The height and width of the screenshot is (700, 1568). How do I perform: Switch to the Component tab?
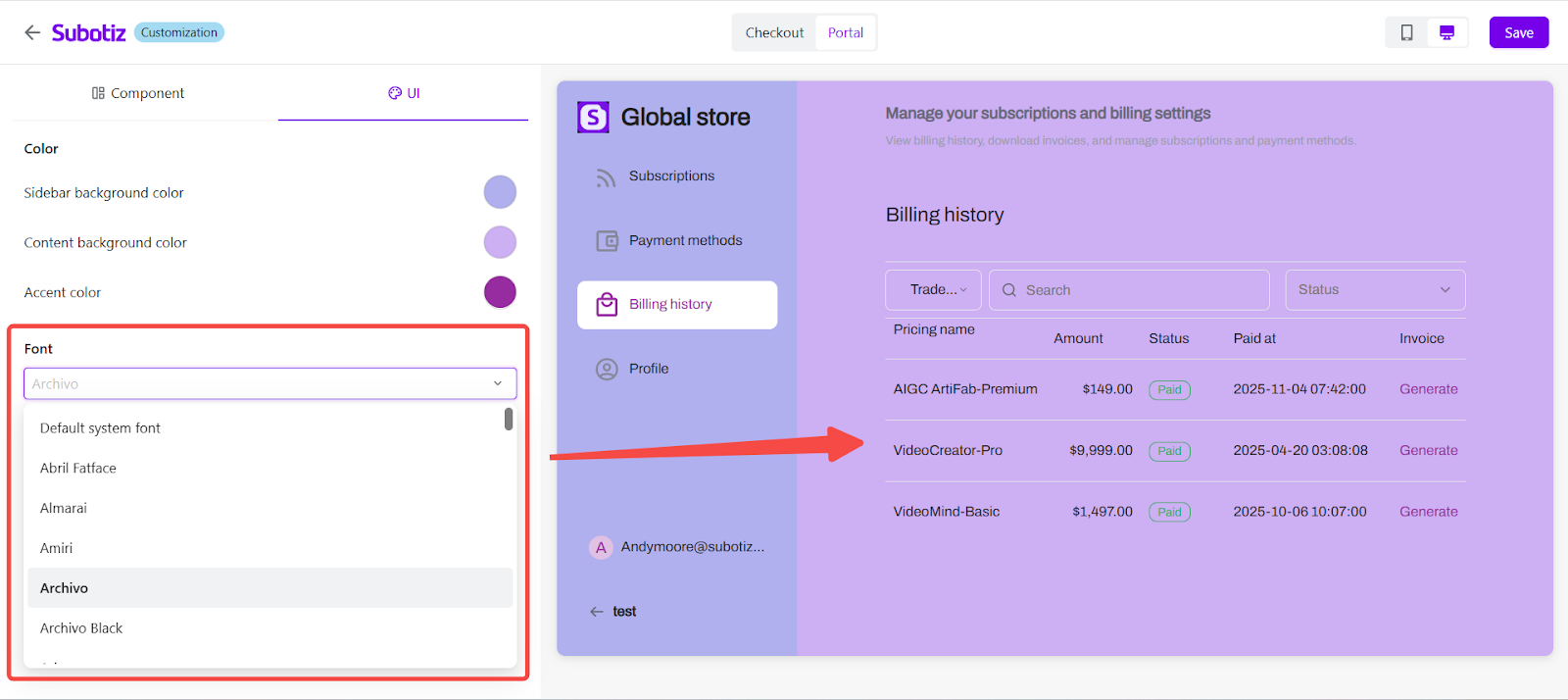[x=138, y=93]
